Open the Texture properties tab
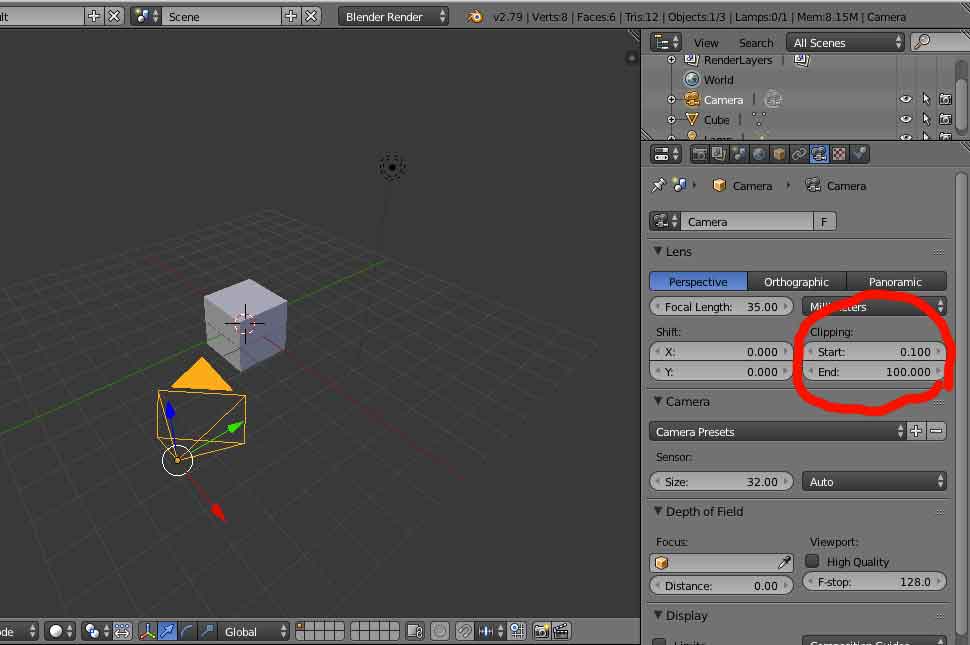The width and height of the screenshot is (970, 645). click(839, 154)
